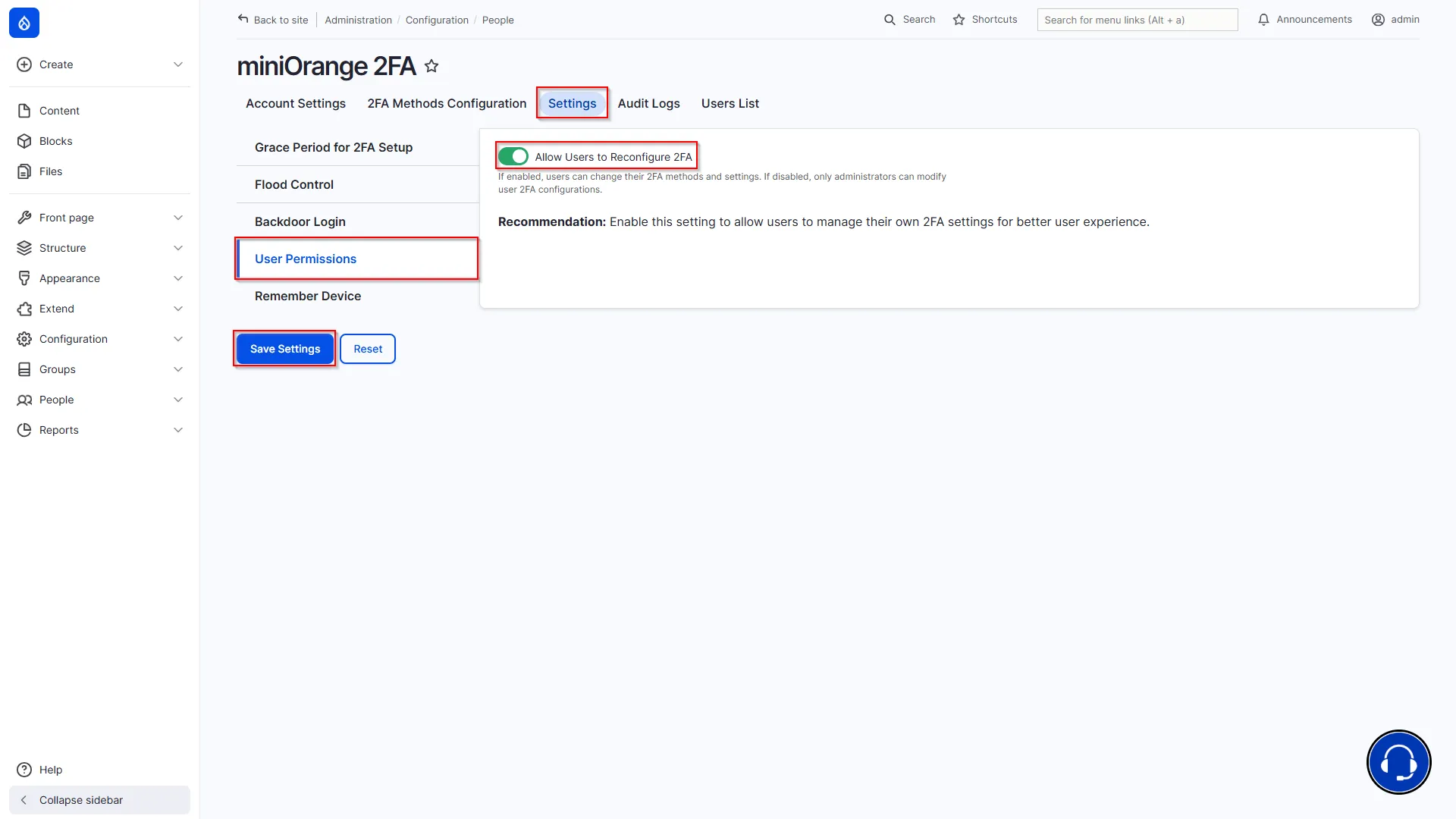The height and width of the screenshot is (819, 1456).
Task: Expand the Front page chevron
Action: [x=178, y=218]
